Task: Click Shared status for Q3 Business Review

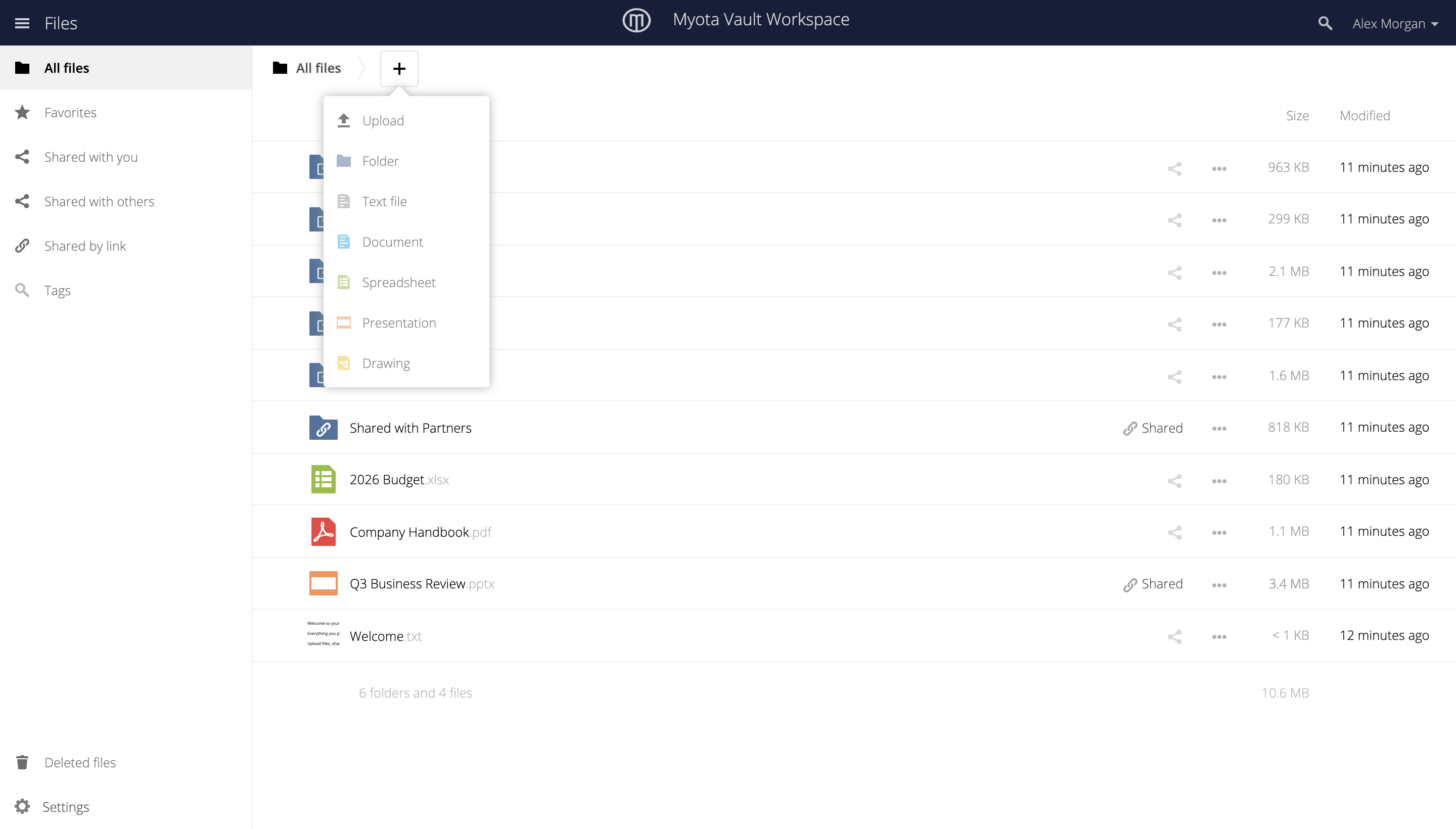Action: (x=1153, y=584)
